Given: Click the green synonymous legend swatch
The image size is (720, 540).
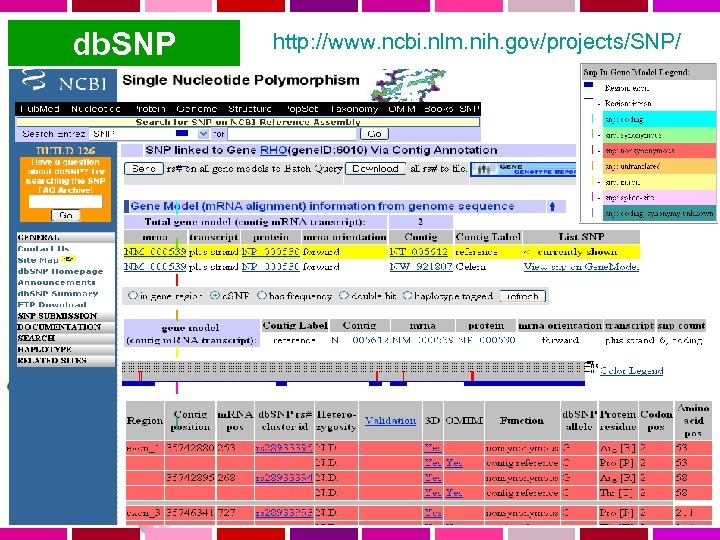Looking at the screenshot, I should click(659, 135).
